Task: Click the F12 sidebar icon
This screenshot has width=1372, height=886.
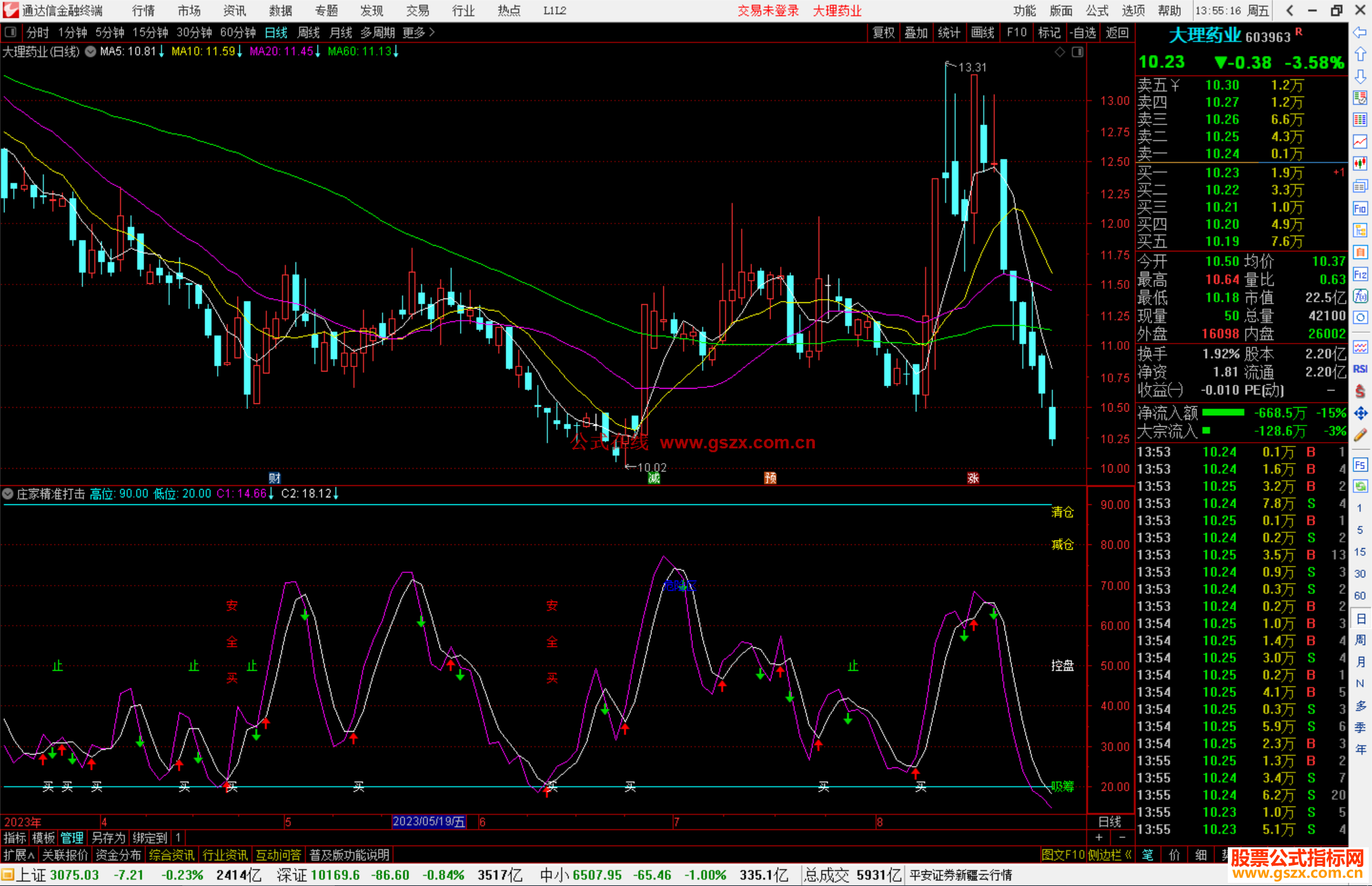Action: [1360, 274]
